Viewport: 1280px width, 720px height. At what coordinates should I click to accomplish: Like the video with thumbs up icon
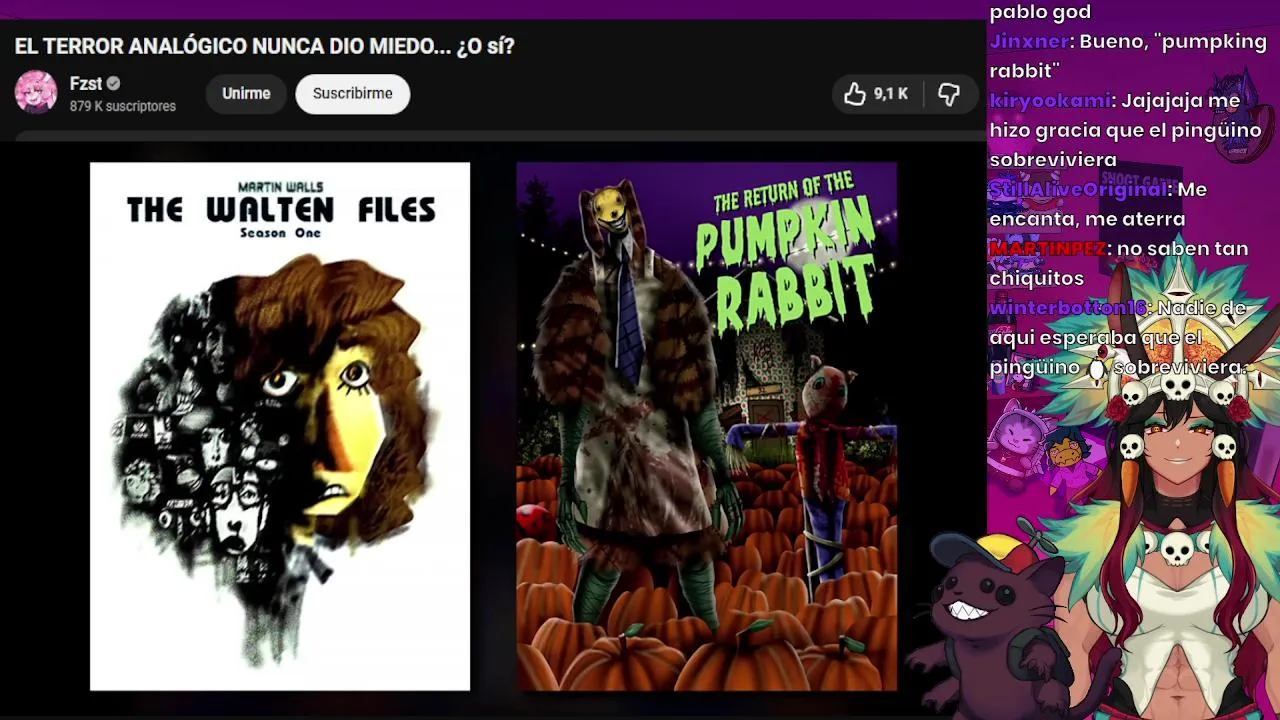(x=855, y=94)
